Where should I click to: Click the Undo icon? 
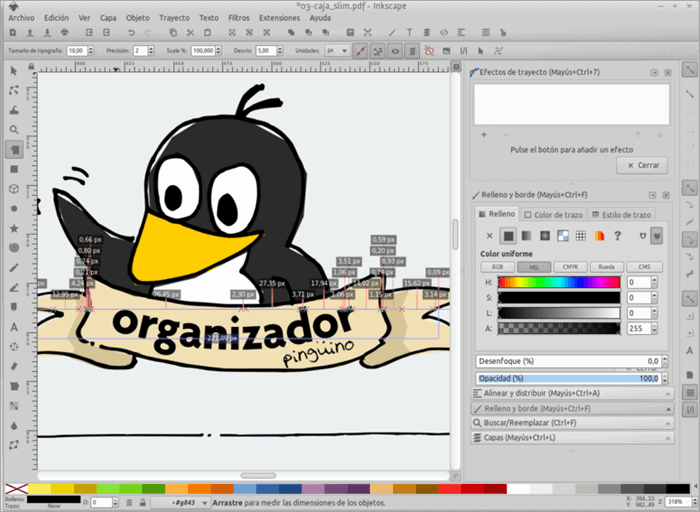131,33
